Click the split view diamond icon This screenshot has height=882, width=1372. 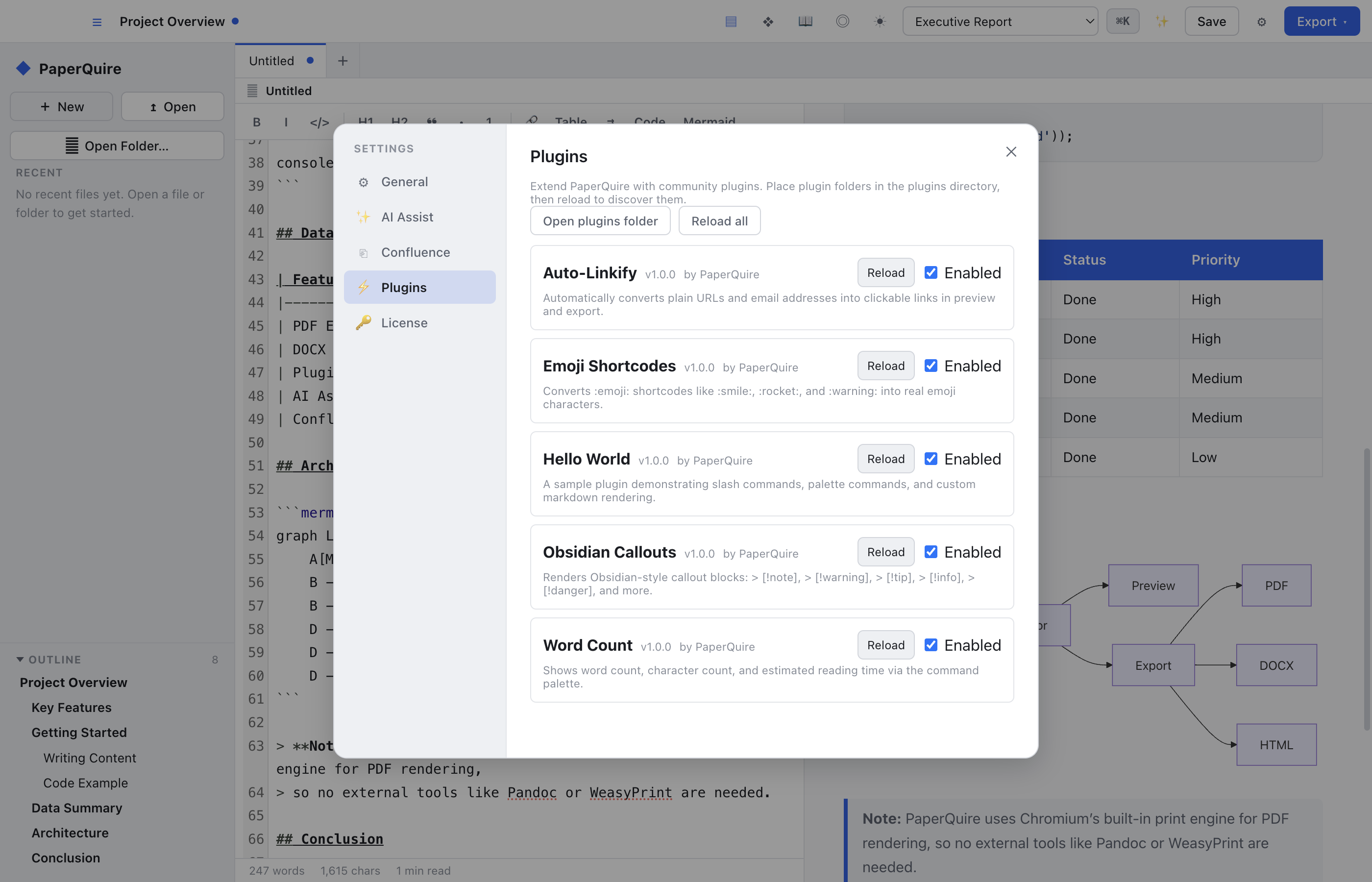pos(768,22)
